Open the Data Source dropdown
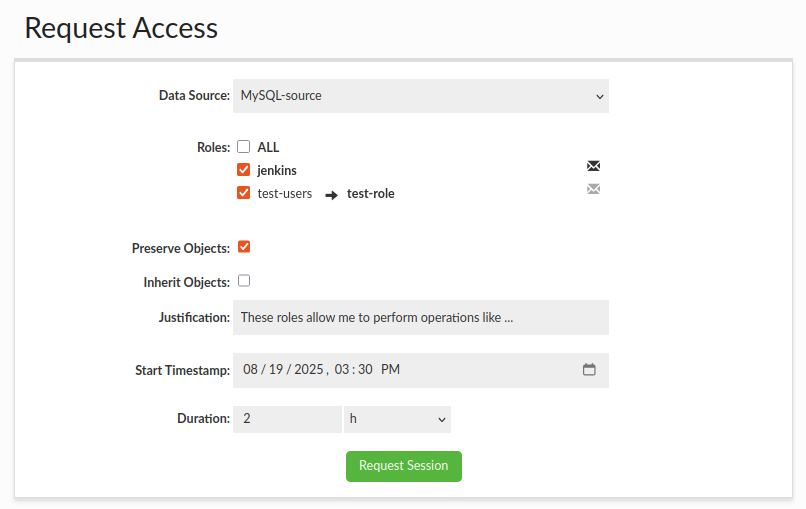The width and height of the screenshot is (806, 509). [x=420, y=96]
